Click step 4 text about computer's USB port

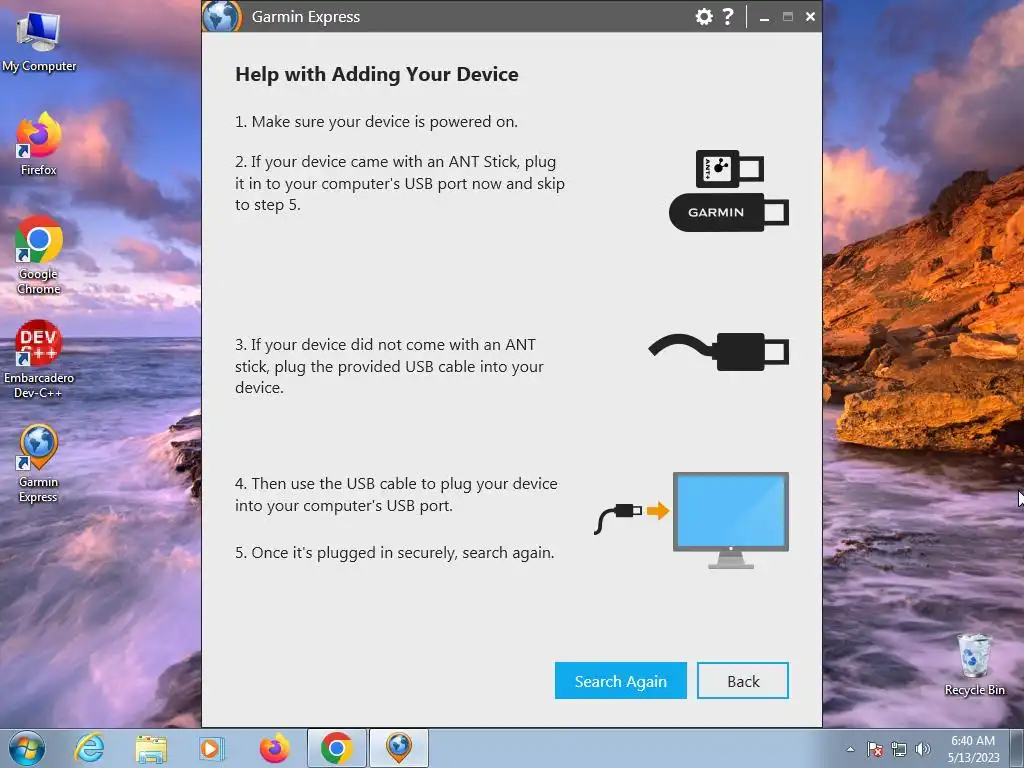pos(396,494)
